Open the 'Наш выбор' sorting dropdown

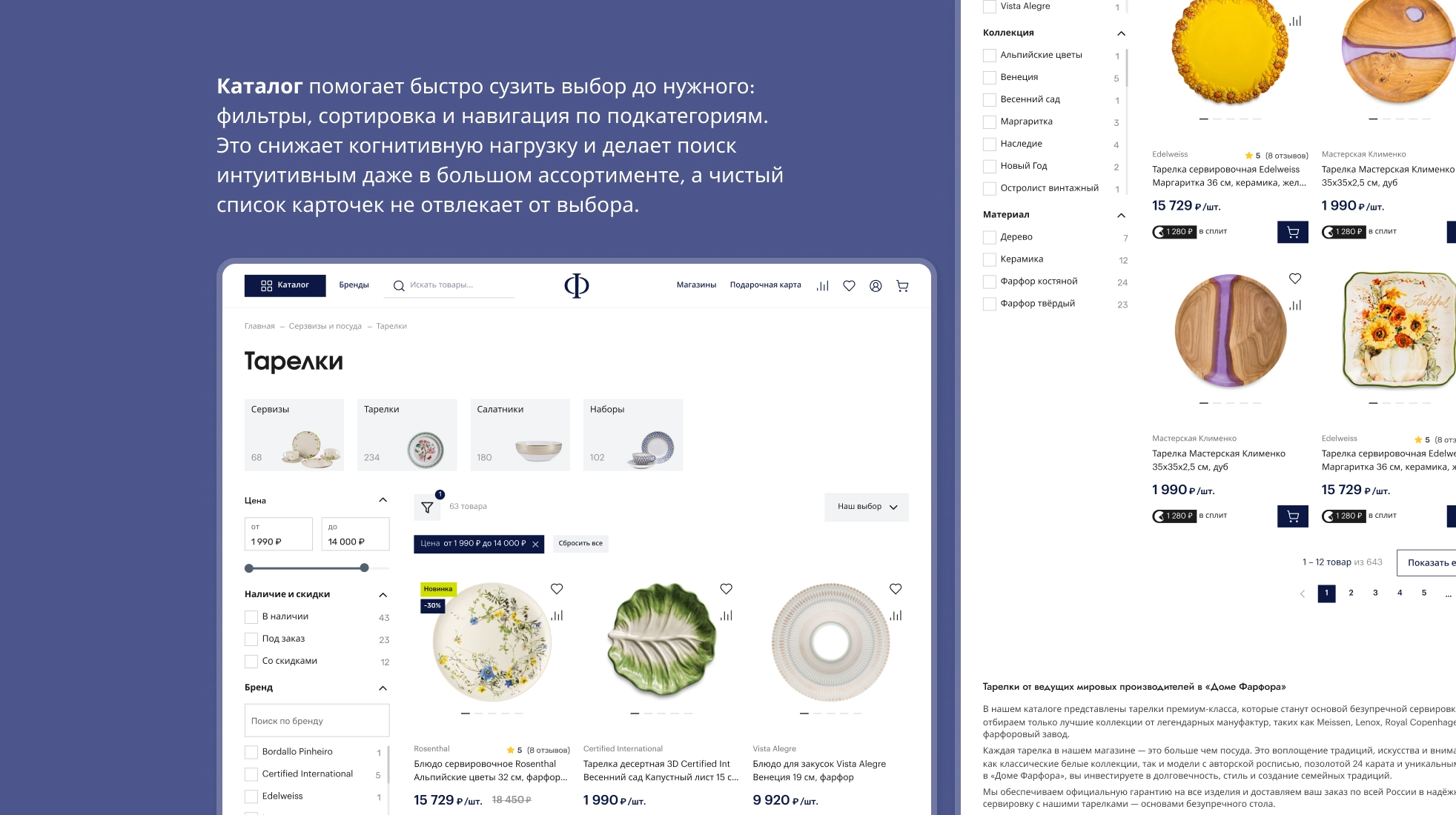point(866,508)
